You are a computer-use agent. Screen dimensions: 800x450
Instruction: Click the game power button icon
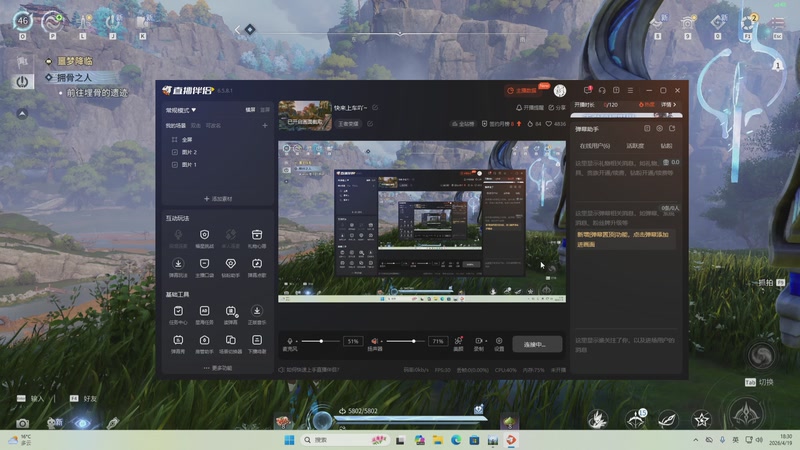(x=22, y=82)
